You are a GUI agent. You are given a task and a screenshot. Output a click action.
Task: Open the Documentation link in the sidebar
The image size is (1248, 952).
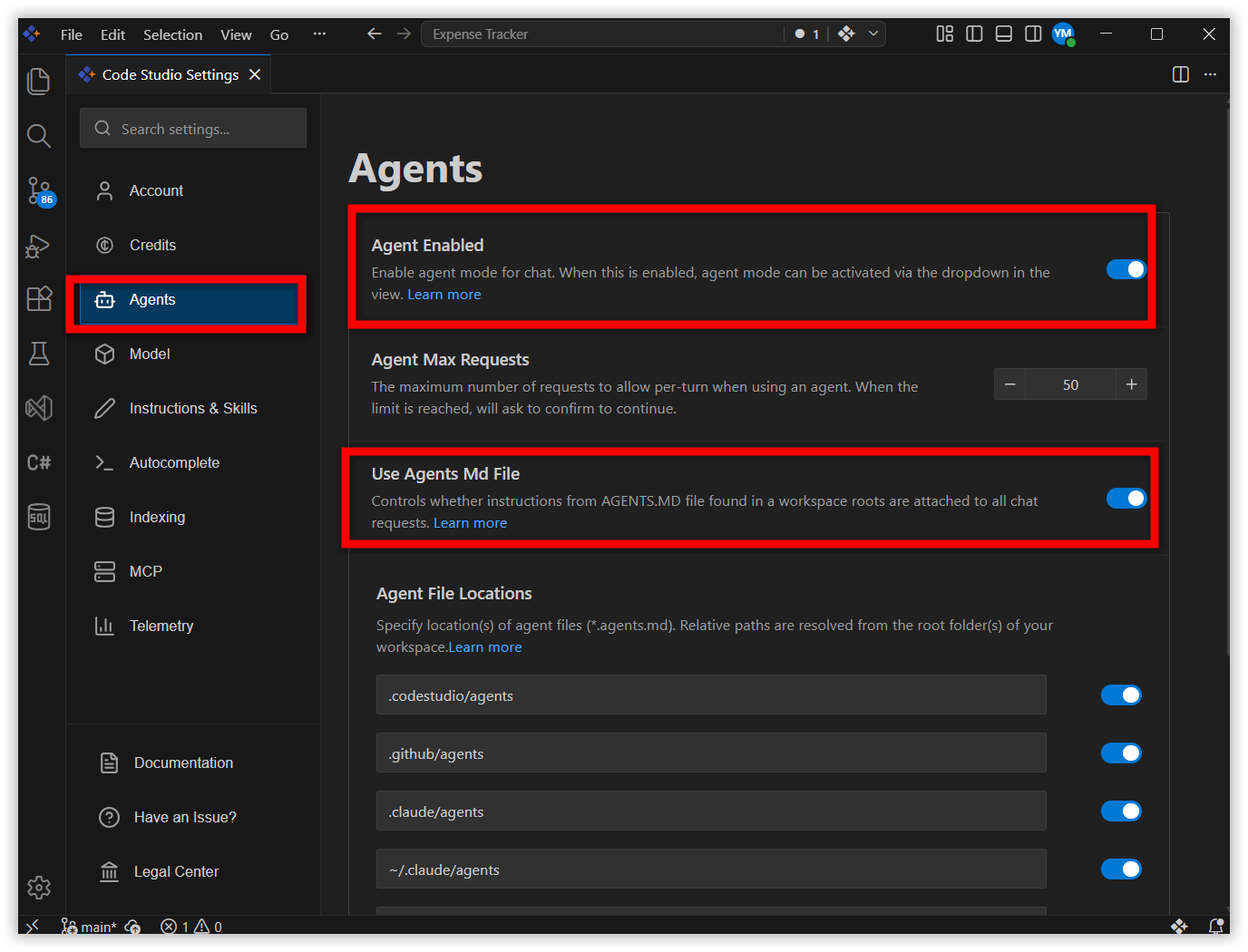(183, 763)
